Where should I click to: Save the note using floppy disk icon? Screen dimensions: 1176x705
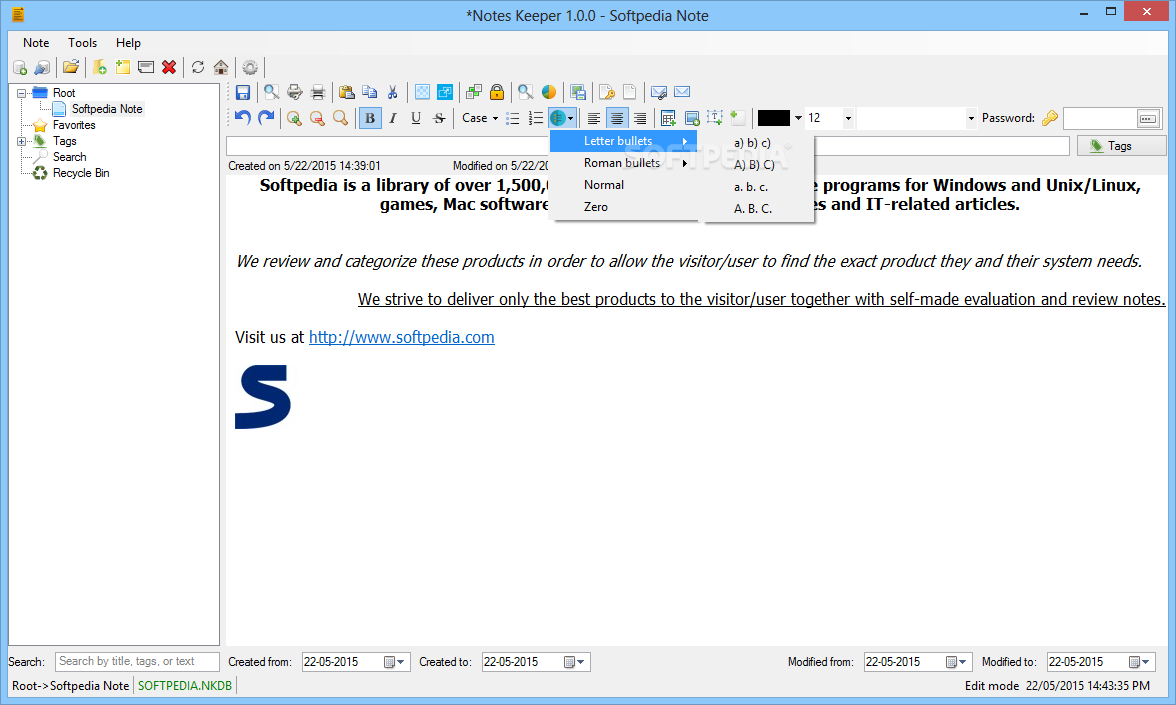[x=243, y=92]
